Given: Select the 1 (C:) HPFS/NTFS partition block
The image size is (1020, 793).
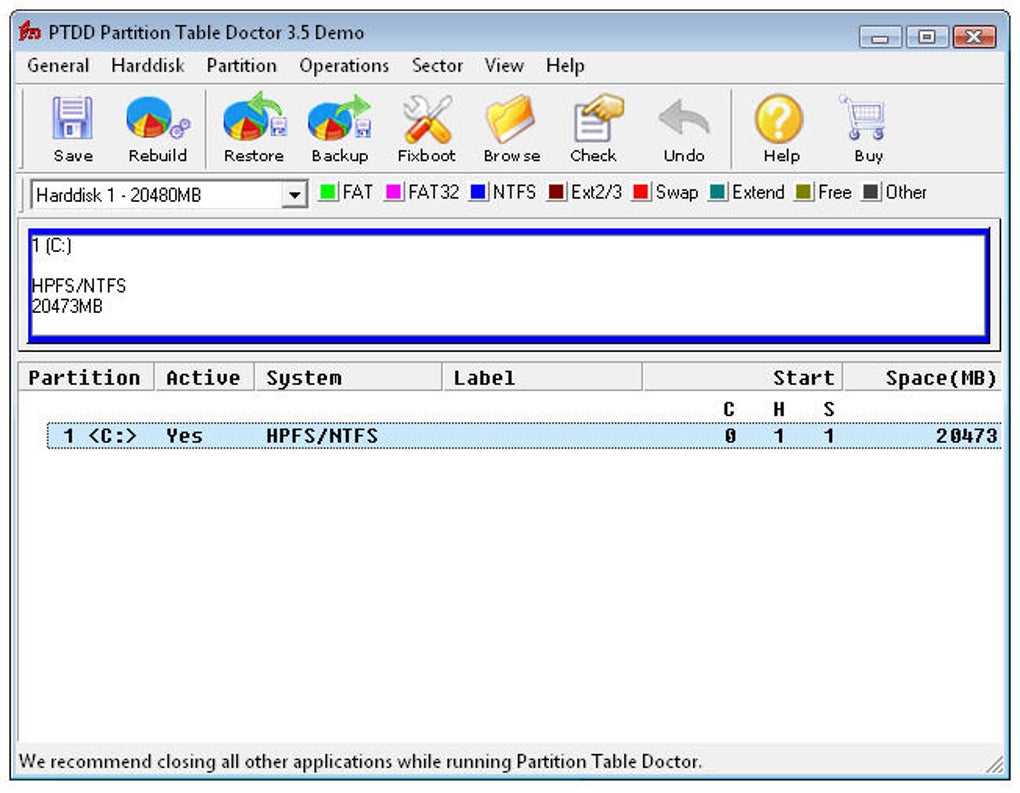Looking at the screenshot, I should coord(509,286).
